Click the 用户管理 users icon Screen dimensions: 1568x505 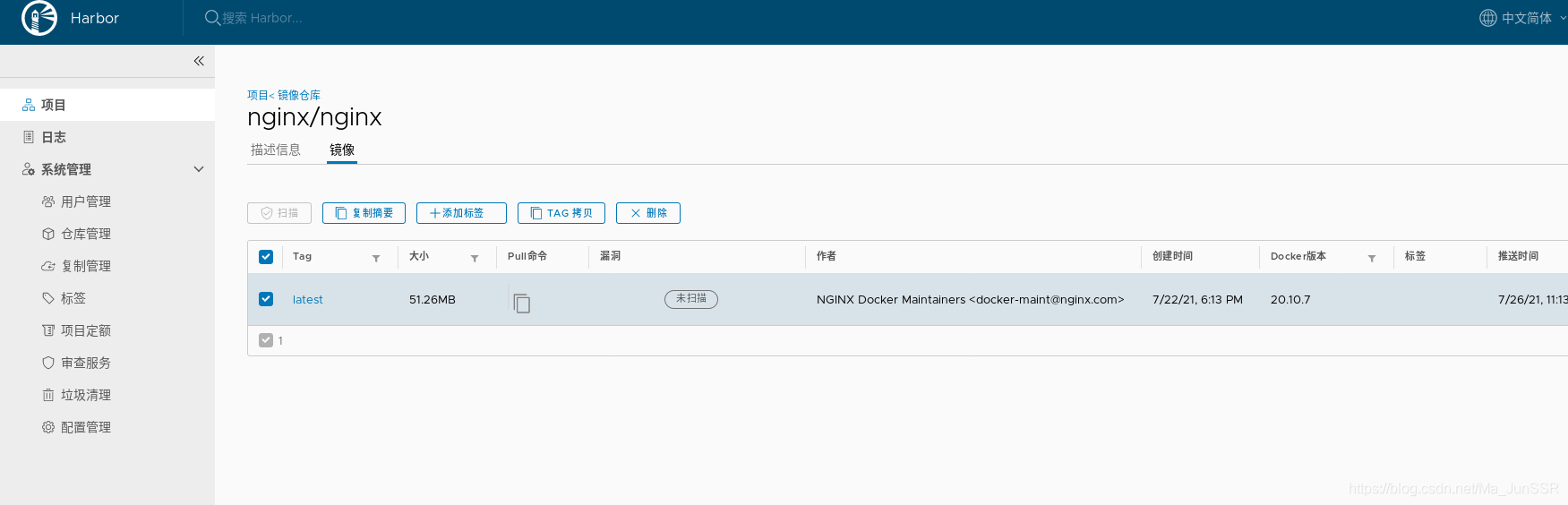(x=48, y=201)
